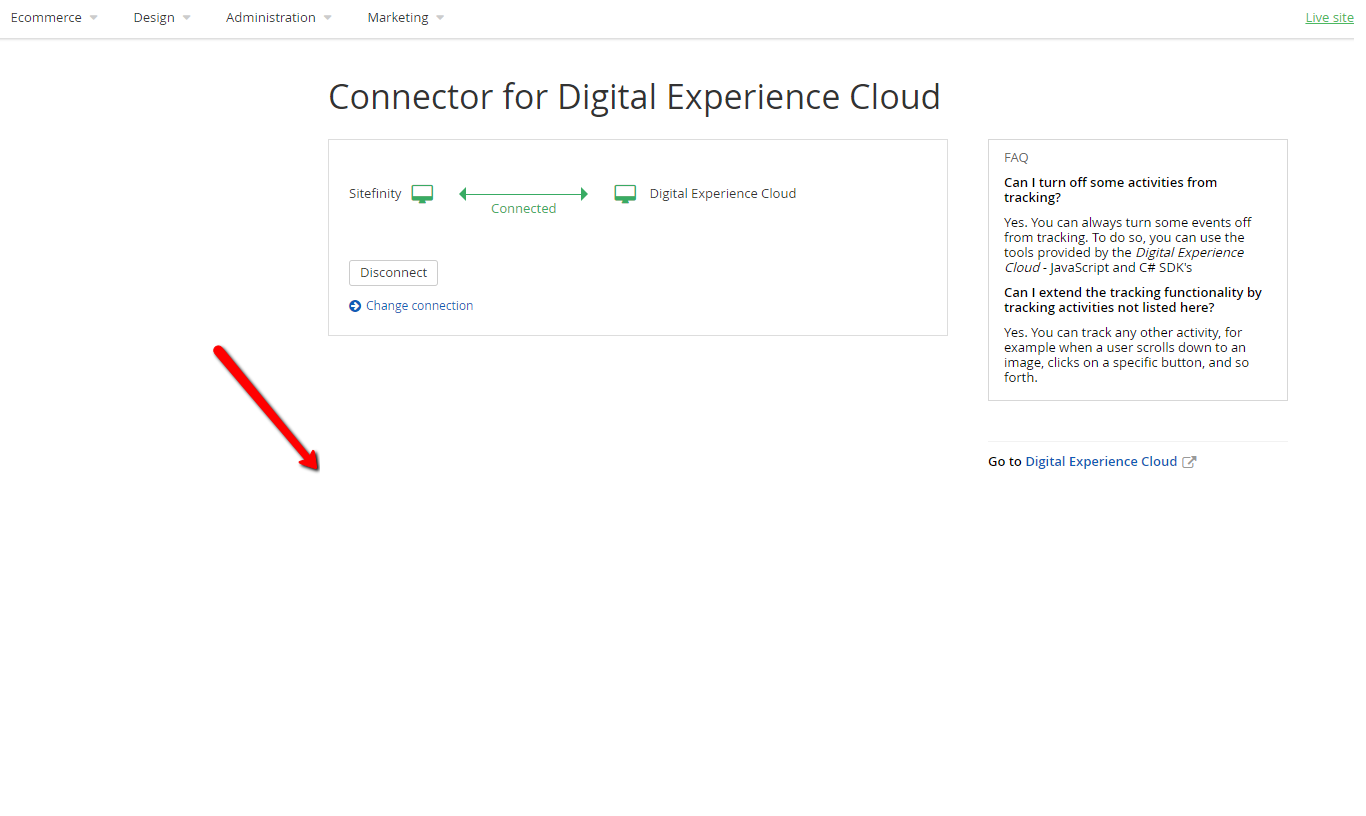Image resolution: width=1366 pixels, height=816 pixels.
Task: Click the Disconnect button
Action: click(393, 273)
